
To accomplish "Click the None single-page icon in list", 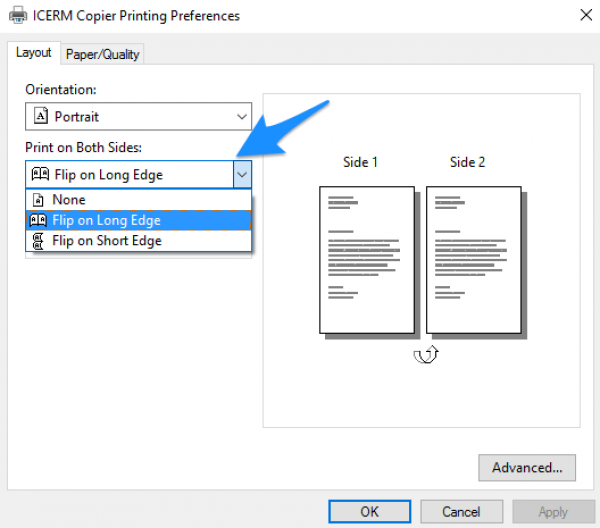I will coord(38,200).
